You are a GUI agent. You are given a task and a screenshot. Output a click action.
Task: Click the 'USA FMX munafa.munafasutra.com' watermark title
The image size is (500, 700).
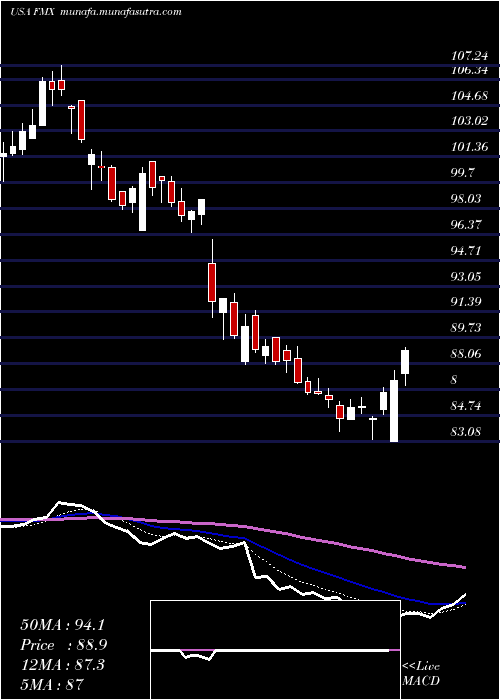[96, 12]
